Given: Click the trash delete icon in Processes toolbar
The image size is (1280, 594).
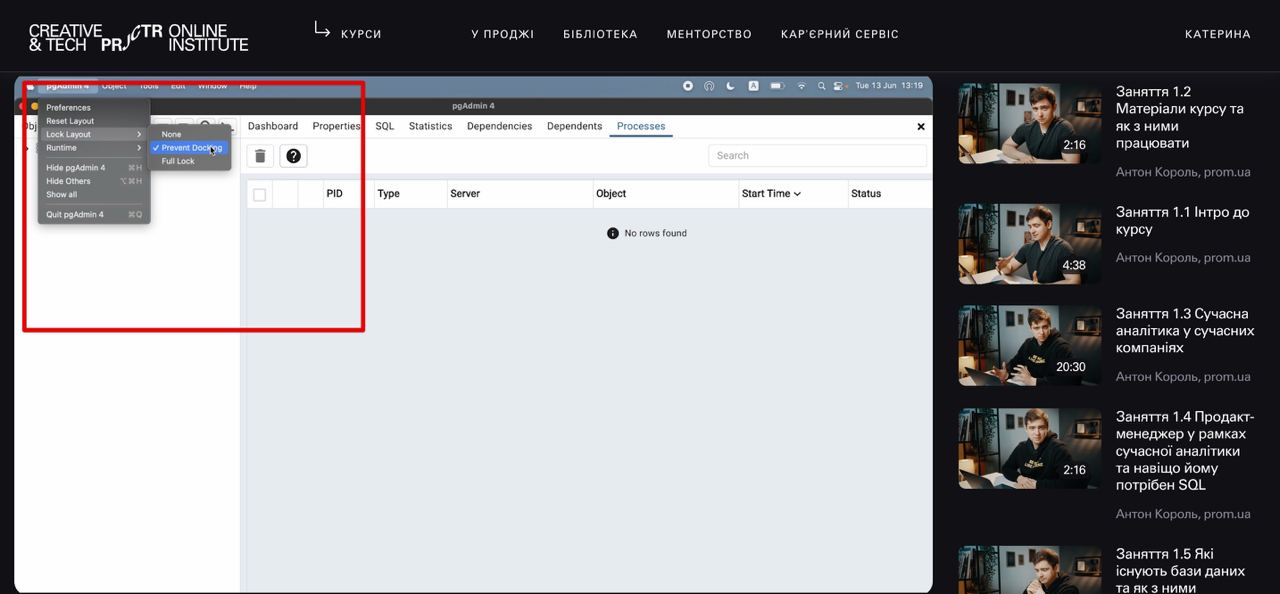Looking at the screenshot, I should pyautogui.click(x=260, y=156).
